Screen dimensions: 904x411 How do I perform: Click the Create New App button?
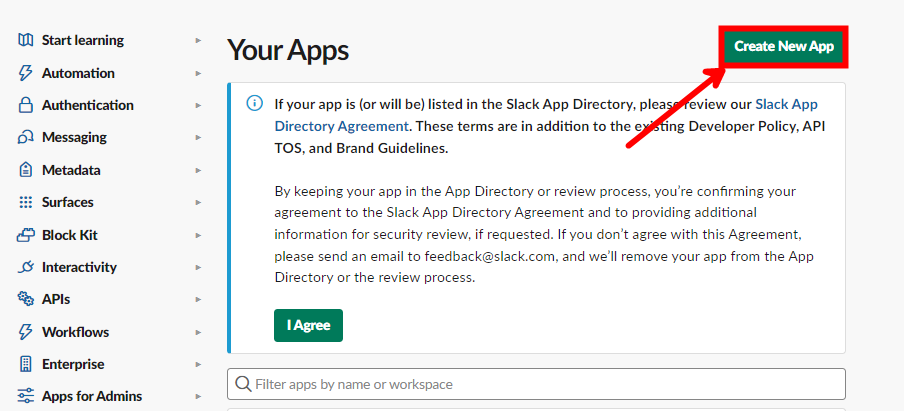[784, 47]
